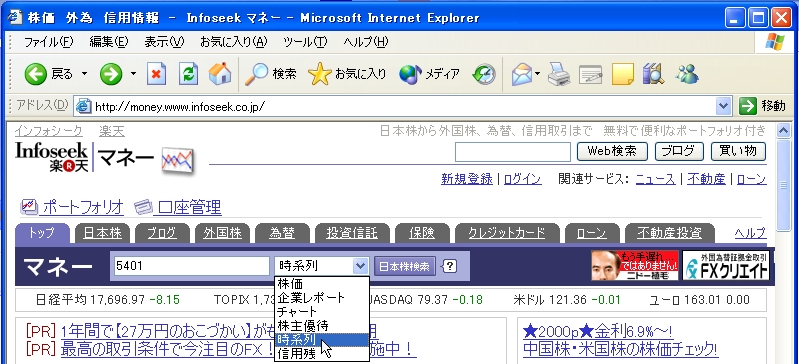Open the 編集(E) menu
The width and height of the screenshot is (799, 364).
(x=109, y=42)
